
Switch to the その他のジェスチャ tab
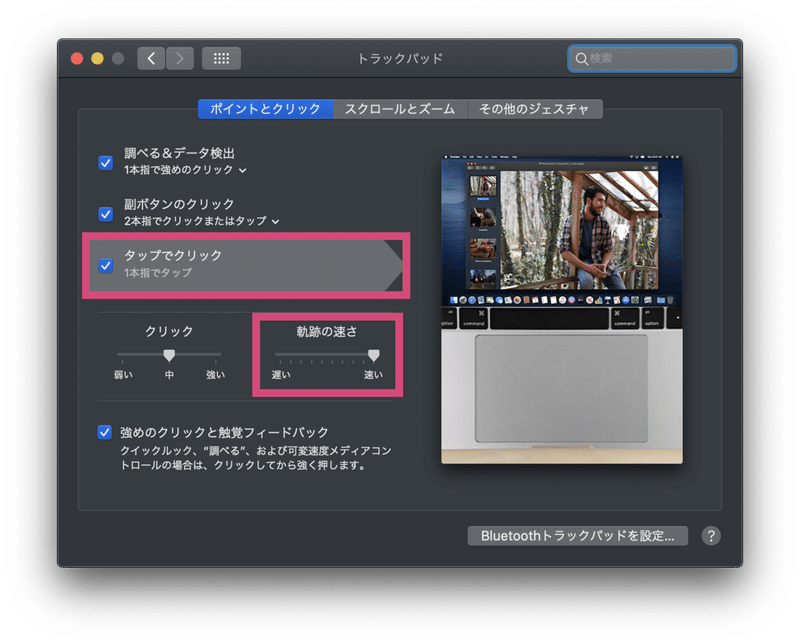coord(535,107)
